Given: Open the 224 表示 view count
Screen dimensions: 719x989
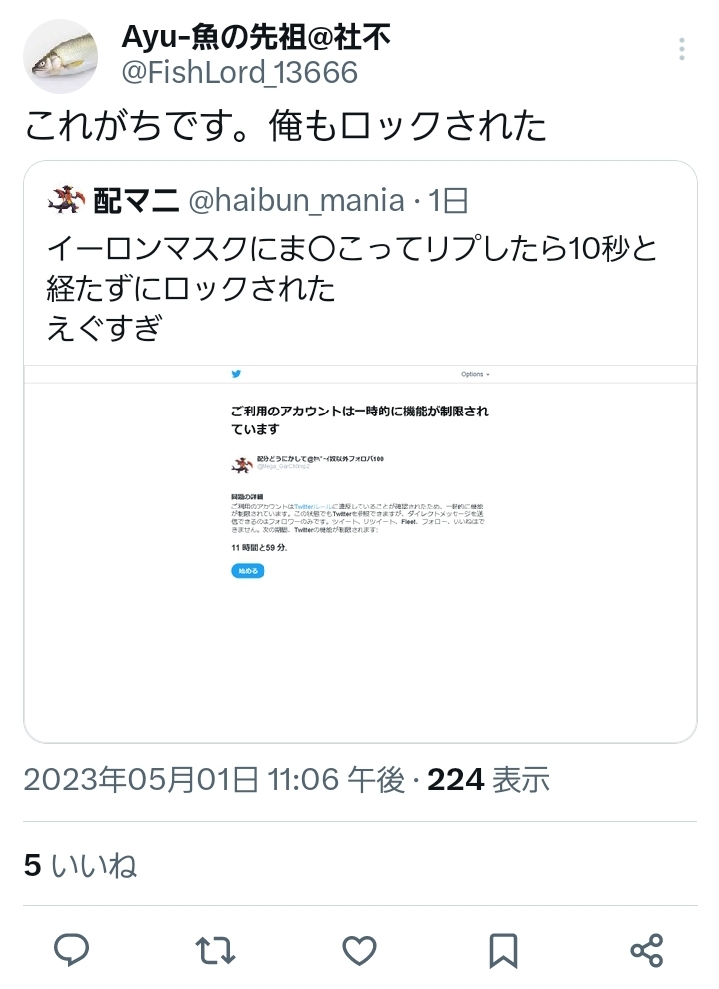Looking at the screenshot, I should click(489, 780).
